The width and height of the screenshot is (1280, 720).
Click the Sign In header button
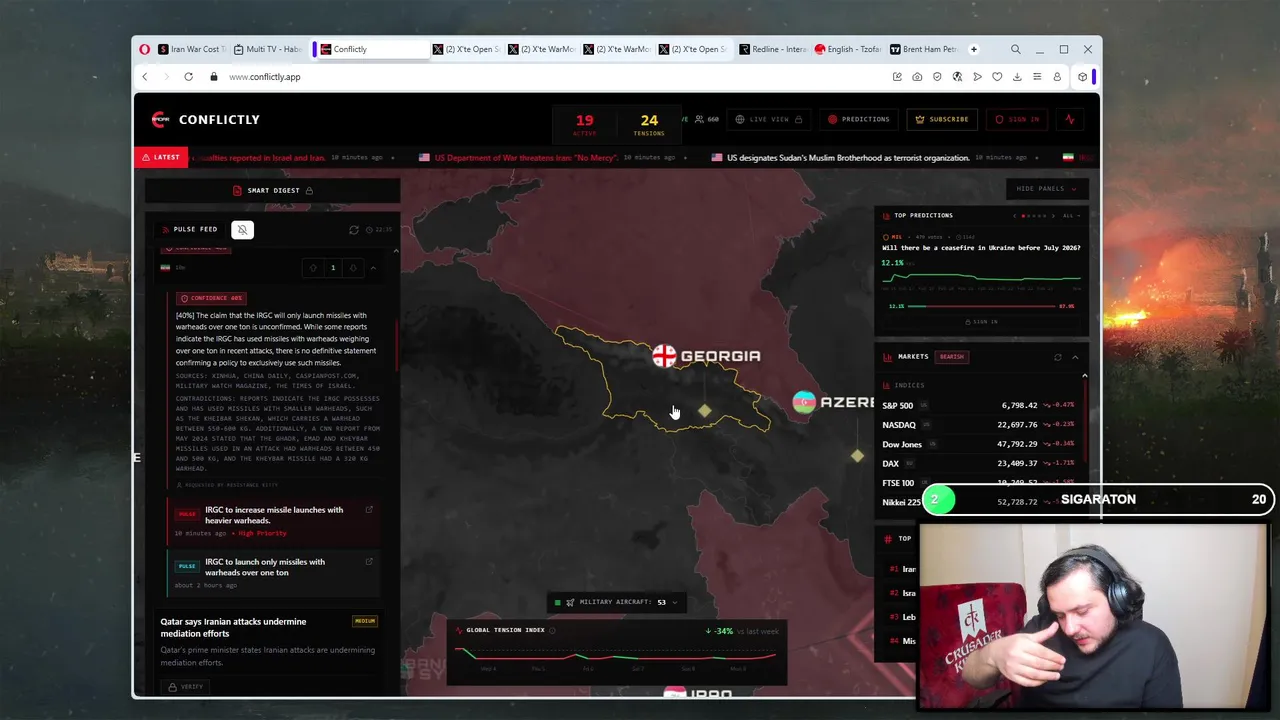1017,119
